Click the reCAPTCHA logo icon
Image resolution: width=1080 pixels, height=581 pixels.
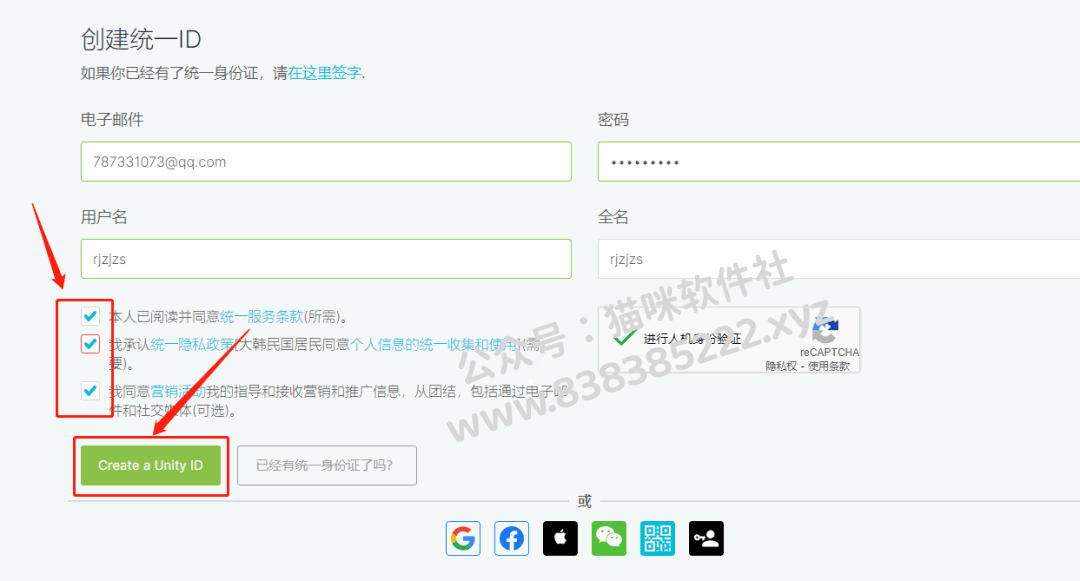click(x=825, y=330)
